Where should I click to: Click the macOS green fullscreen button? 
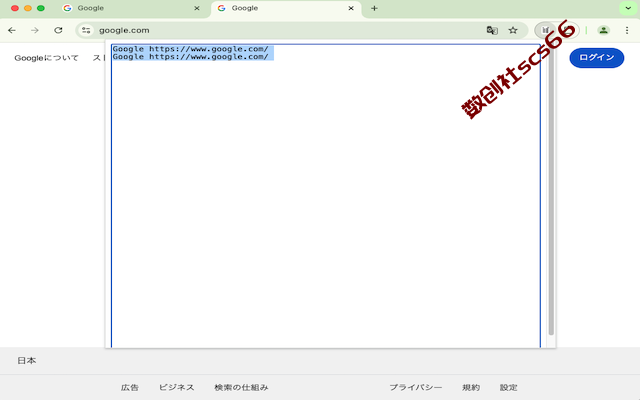tap(41, 8)
